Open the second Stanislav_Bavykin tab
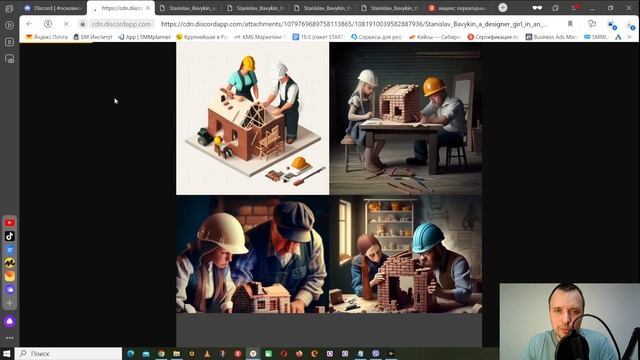 [x=256, y=8]
